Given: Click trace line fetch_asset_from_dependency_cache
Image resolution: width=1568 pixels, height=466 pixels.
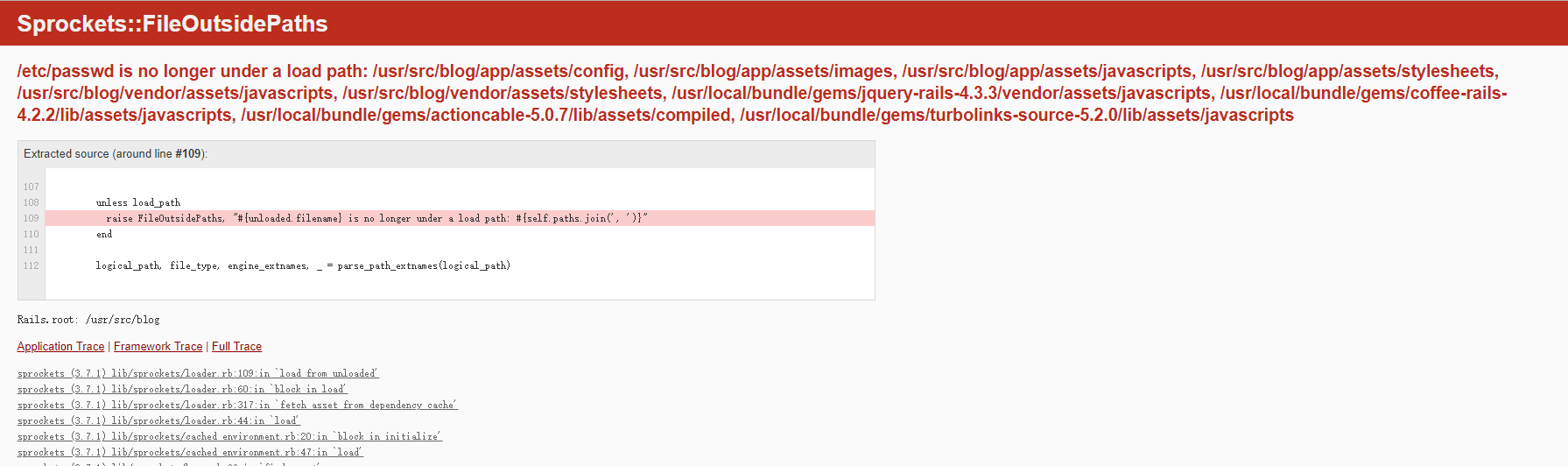Looking at the screenshot, I should coord(237,405).
